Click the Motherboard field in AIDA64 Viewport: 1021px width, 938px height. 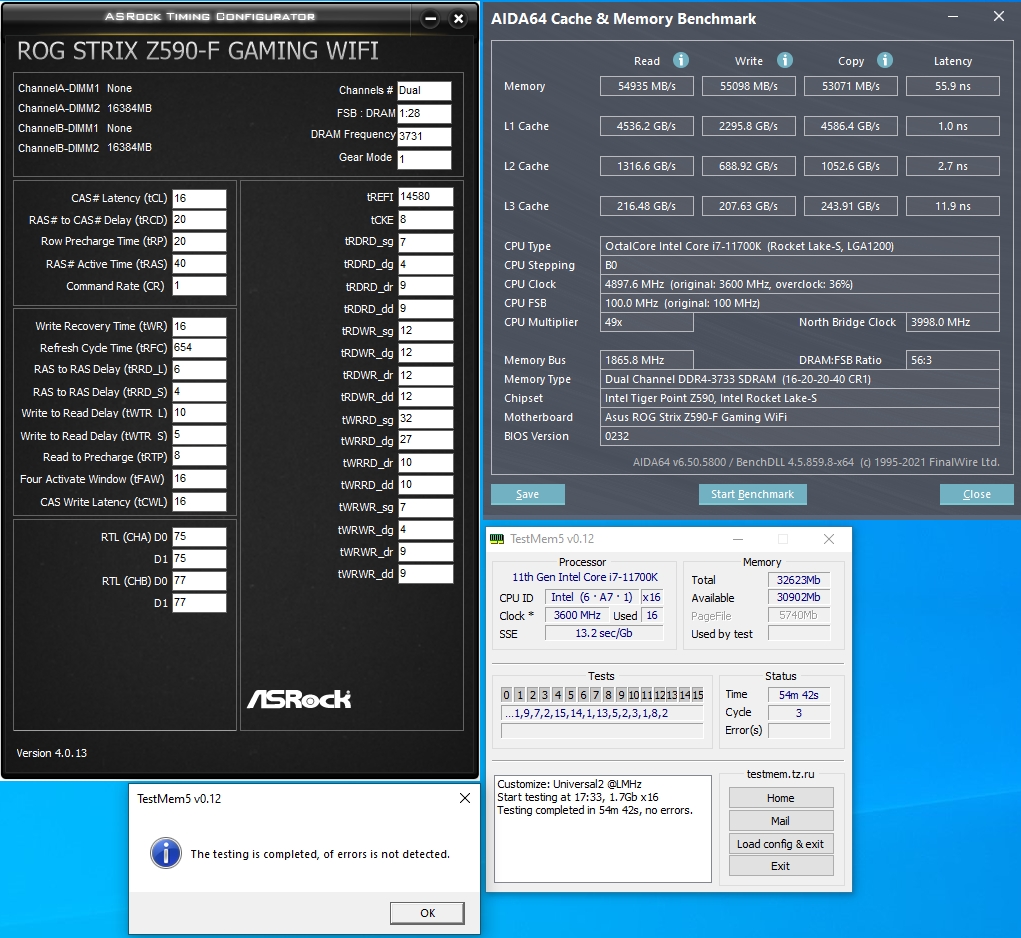tap(800, 417)
